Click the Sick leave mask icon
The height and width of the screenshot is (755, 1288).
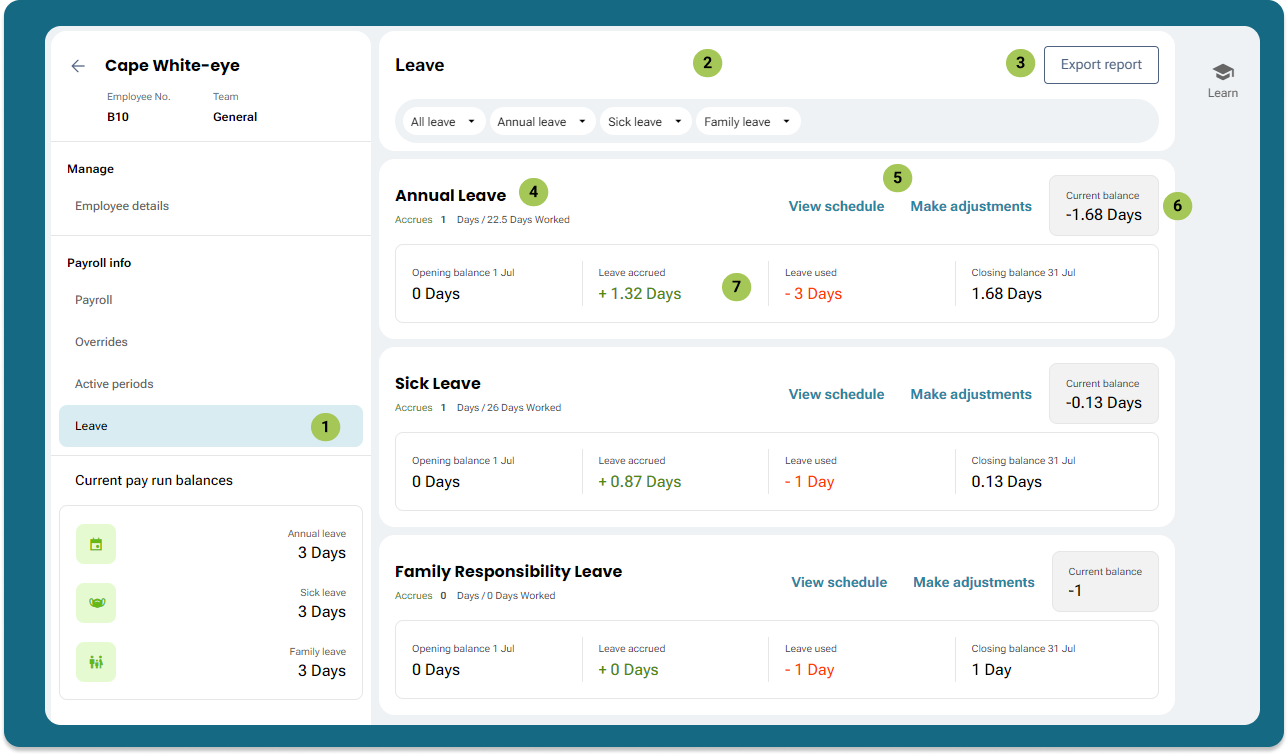pos(96,603)
